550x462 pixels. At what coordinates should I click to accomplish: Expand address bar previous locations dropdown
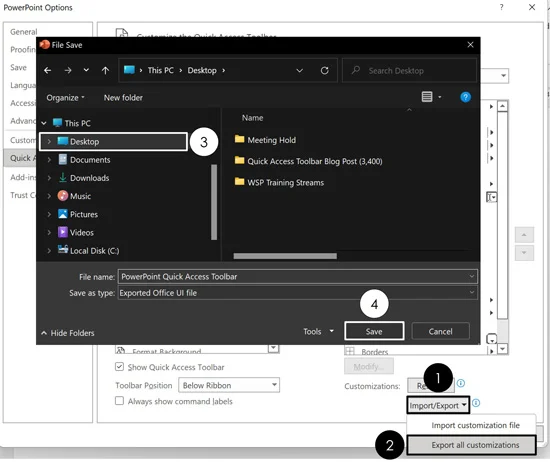pyautogui.click(x=299, y=71)
